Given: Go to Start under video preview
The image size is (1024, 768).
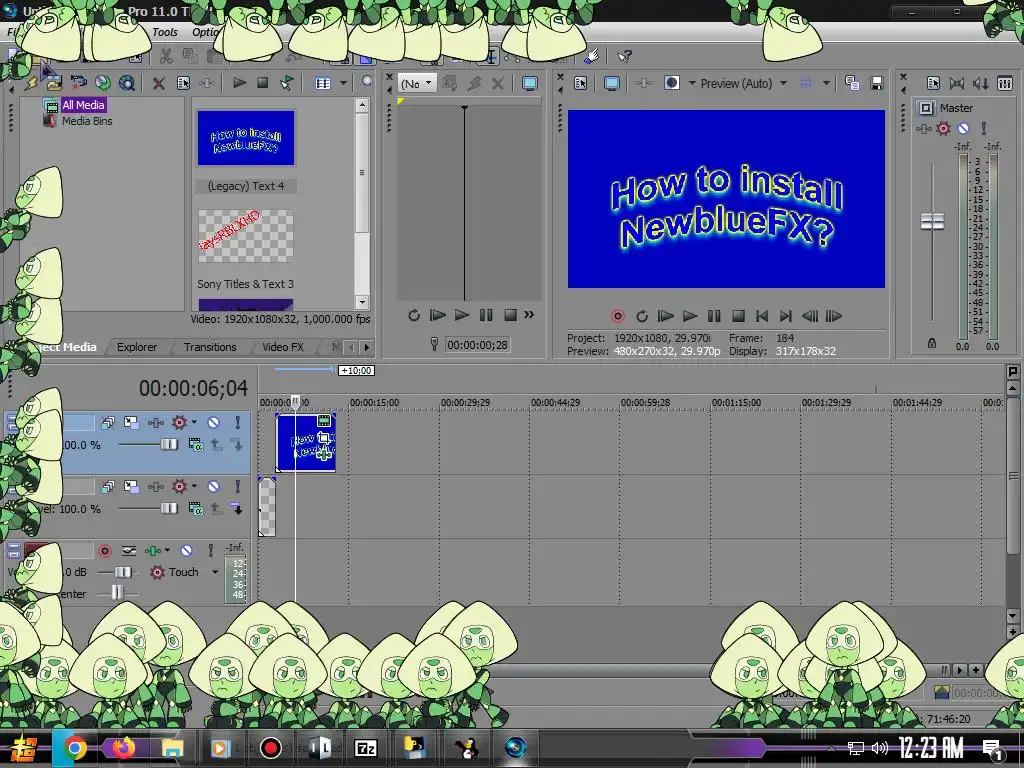Looking at the screenshot, I should (761, 316).
